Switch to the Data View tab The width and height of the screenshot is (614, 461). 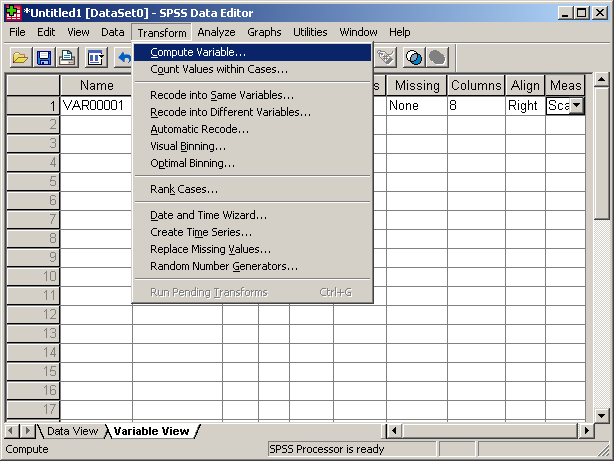72,431
